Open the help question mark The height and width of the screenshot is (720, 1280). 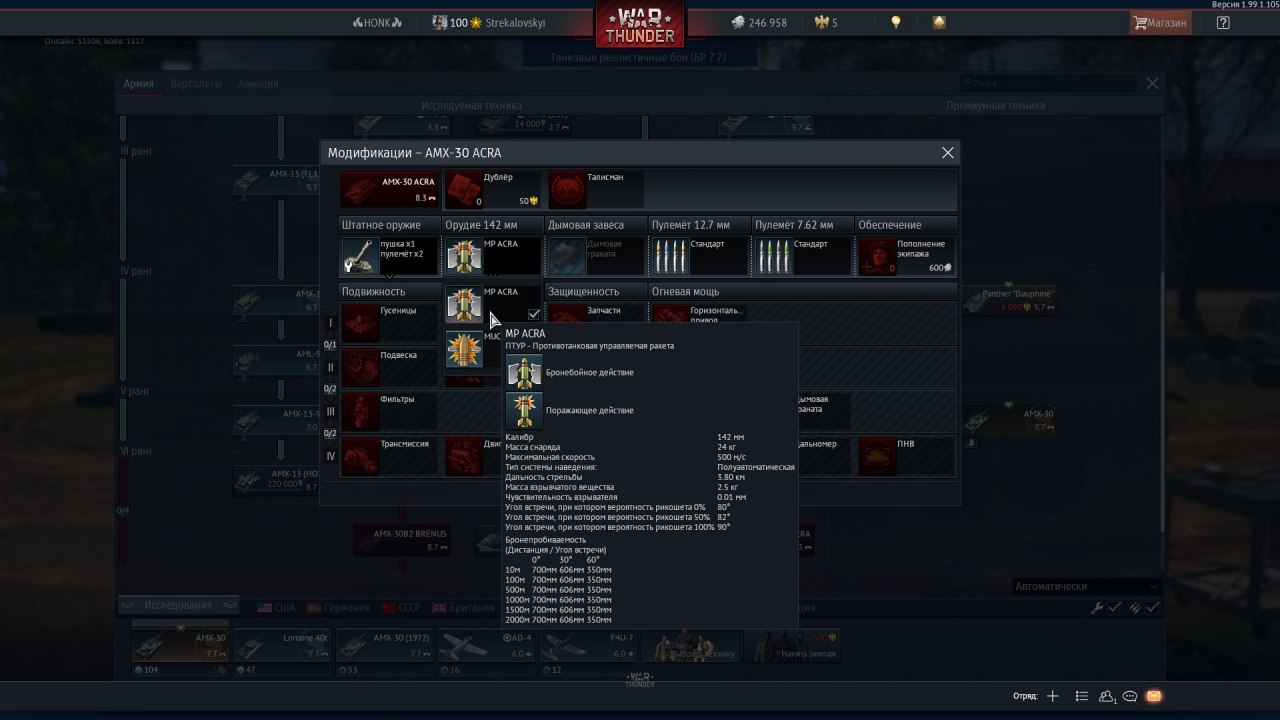(1223, 22)
